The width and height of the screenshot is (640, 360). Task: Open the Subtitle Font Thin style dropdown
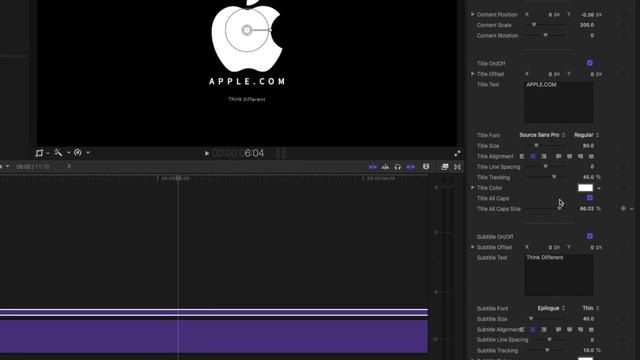click(591, 308)
